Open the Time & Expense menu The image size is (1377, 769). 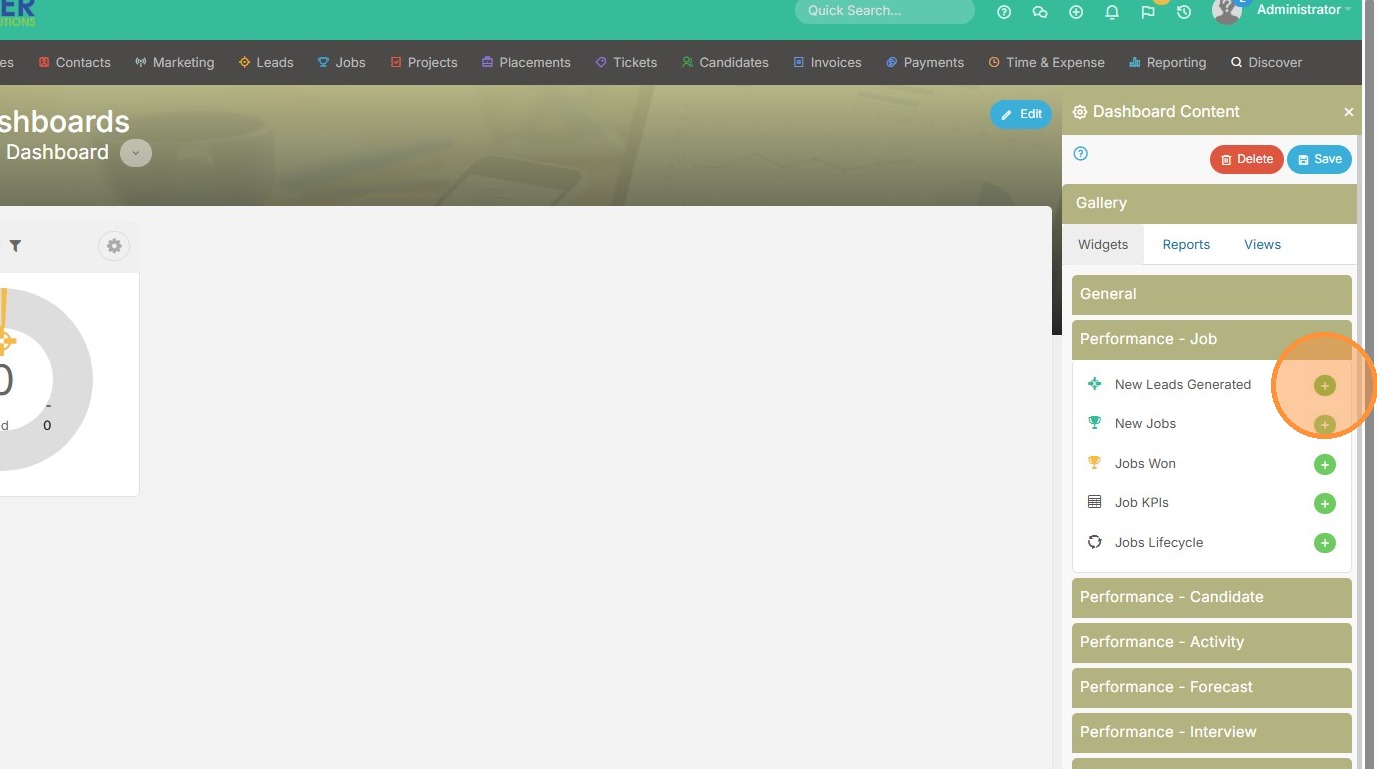tap(1046, 62)
